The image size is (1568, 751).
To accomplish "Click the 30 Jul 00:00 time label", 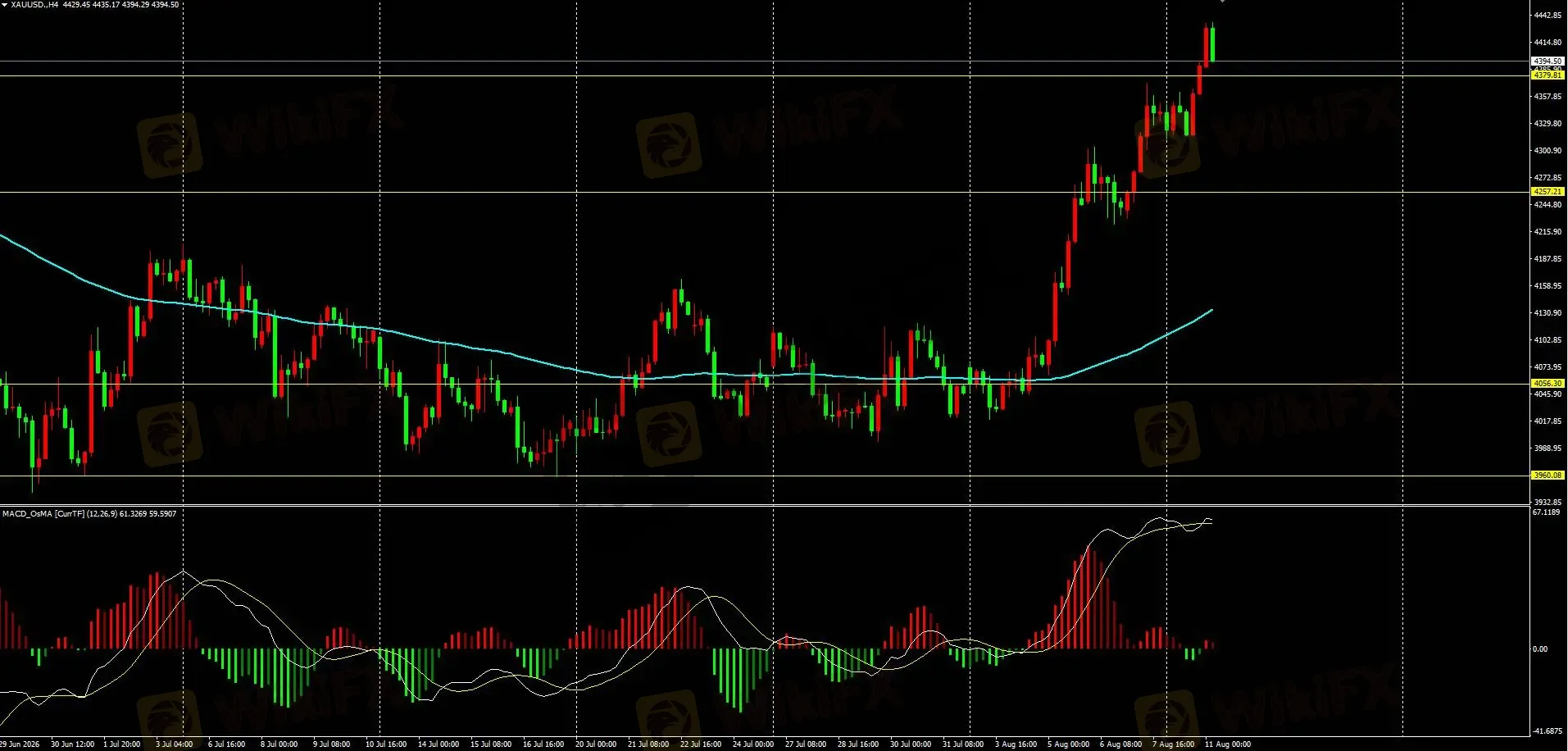I will pyautogui.click(x=911, y=744).
